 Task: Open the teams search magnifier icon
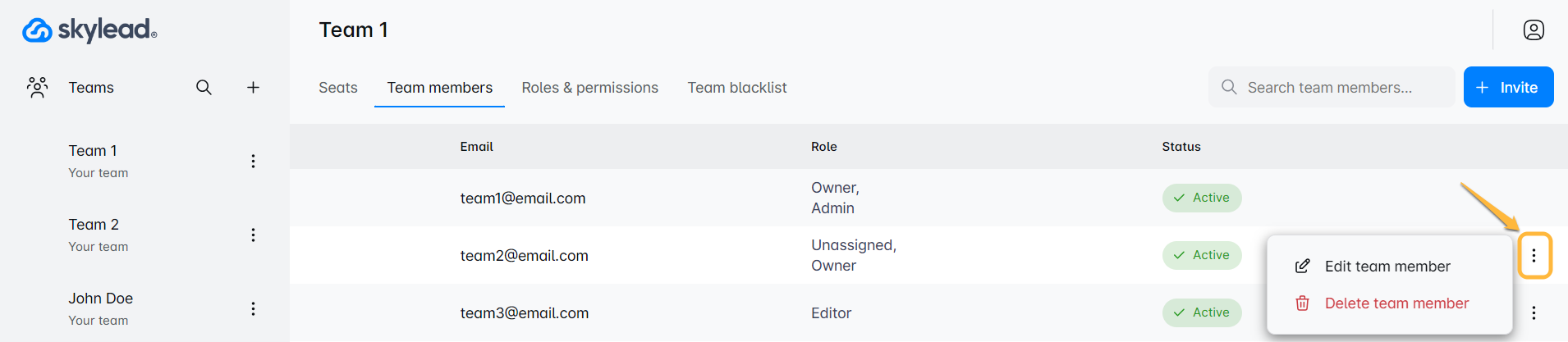click(x=204, y=88)
